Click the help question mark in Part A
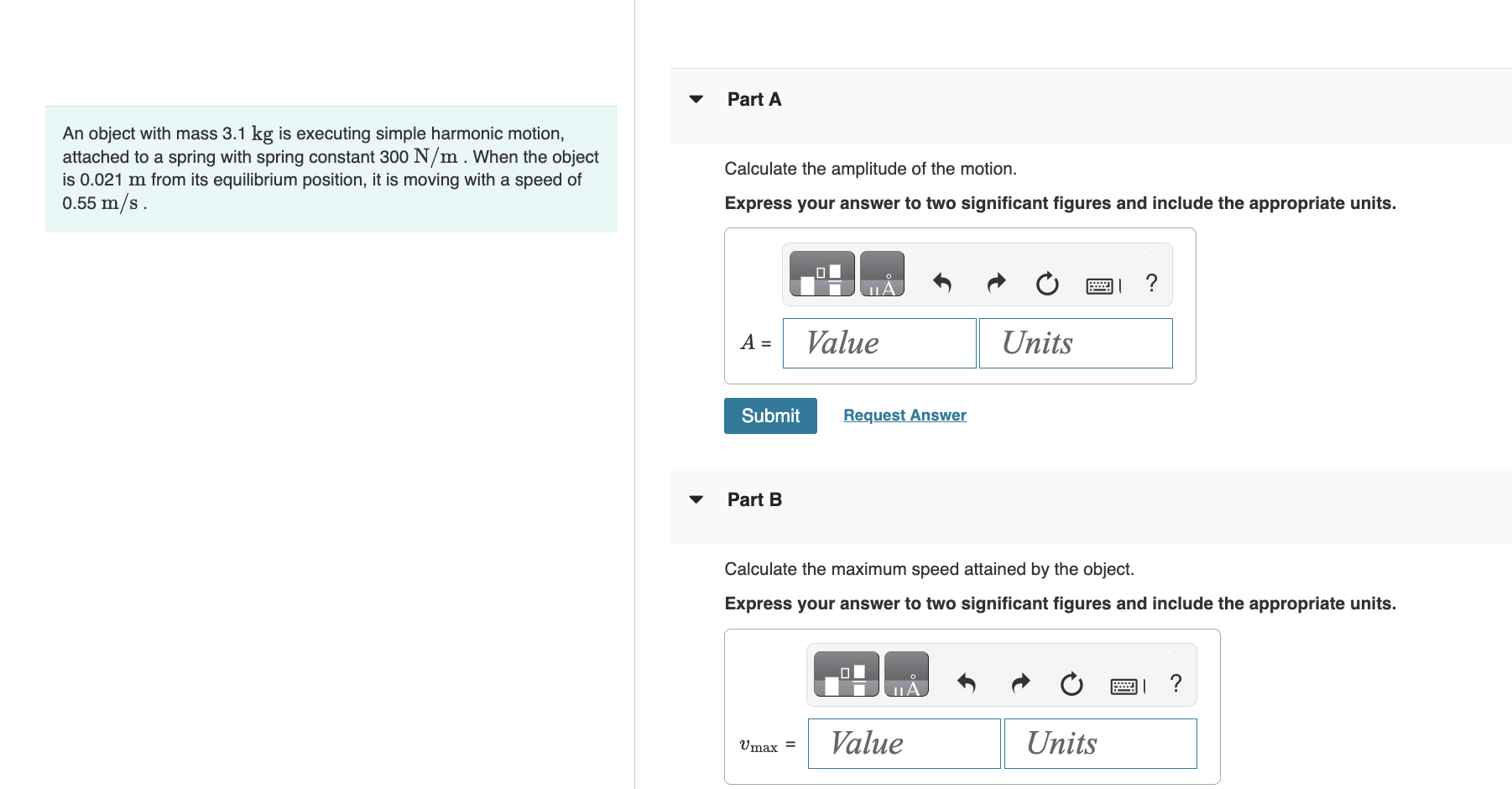Viewport: 1512px width, 789px height. 1150,283
